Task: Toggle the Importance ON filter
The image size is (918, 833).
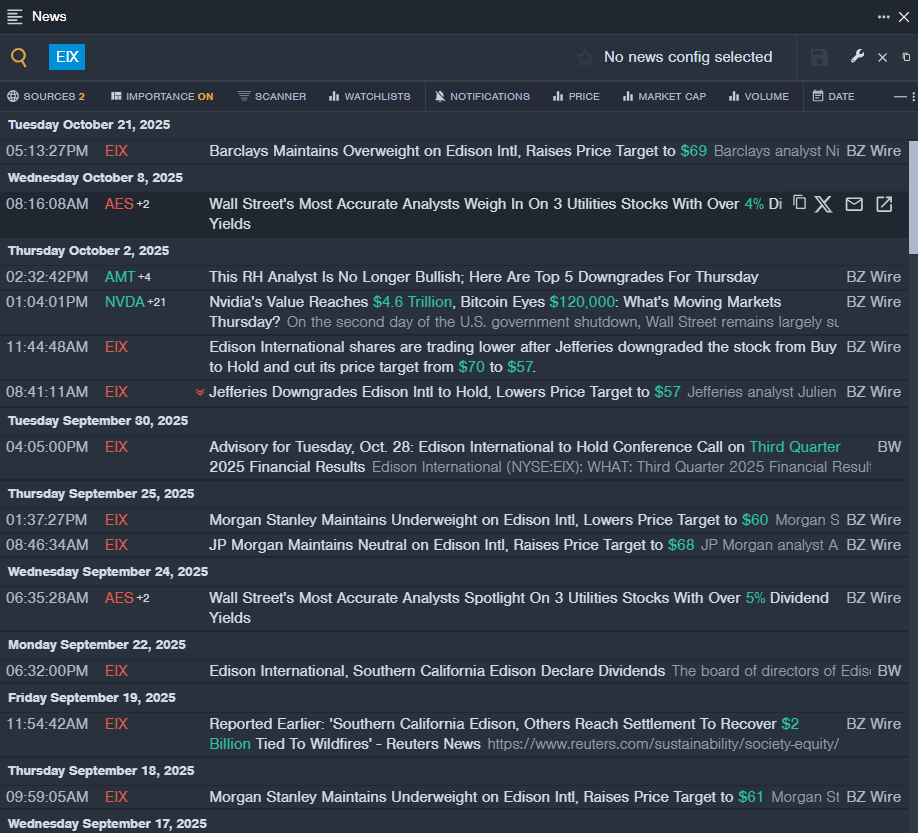Action: click(x=162, y=97)
